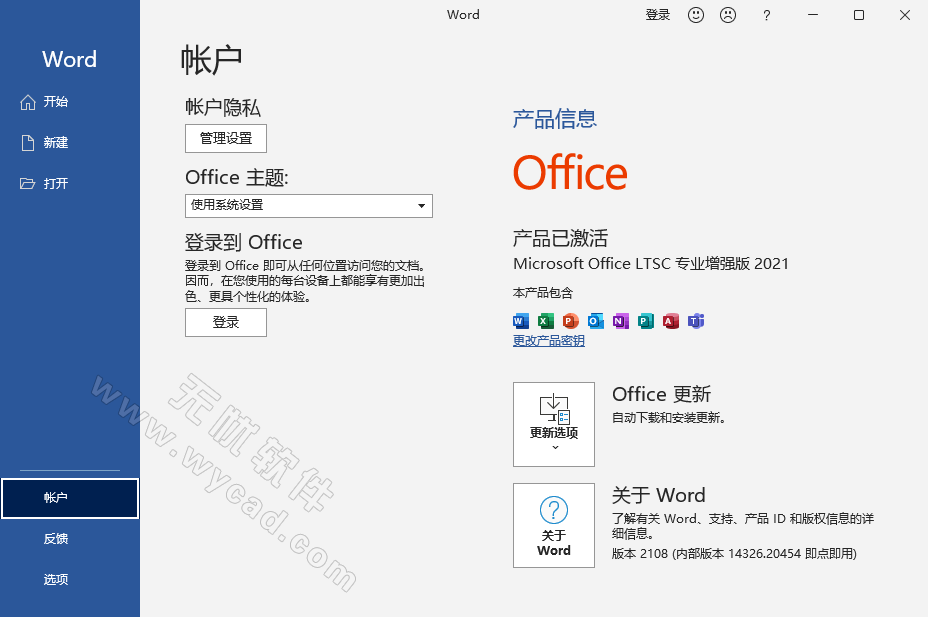
Task: Open the 选项 entry in sidebar
Action: [55, 579]
